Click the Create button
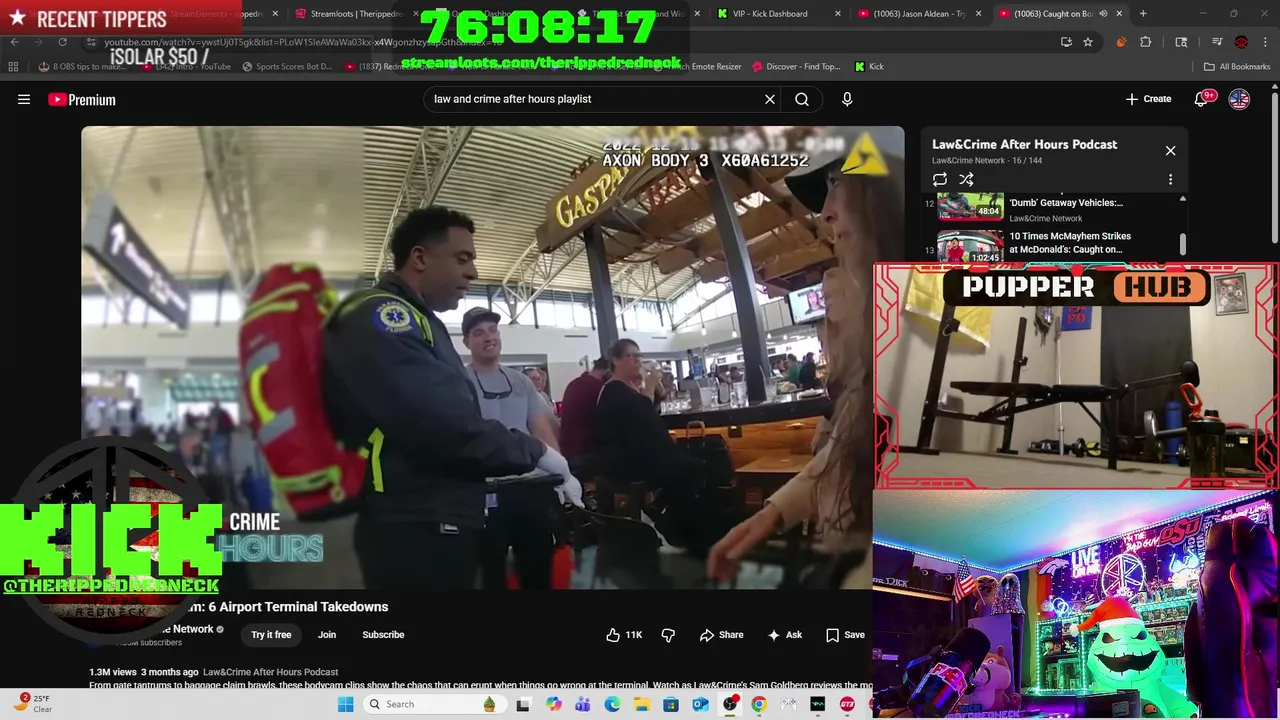The image size is (1280, 720). 1148,99
